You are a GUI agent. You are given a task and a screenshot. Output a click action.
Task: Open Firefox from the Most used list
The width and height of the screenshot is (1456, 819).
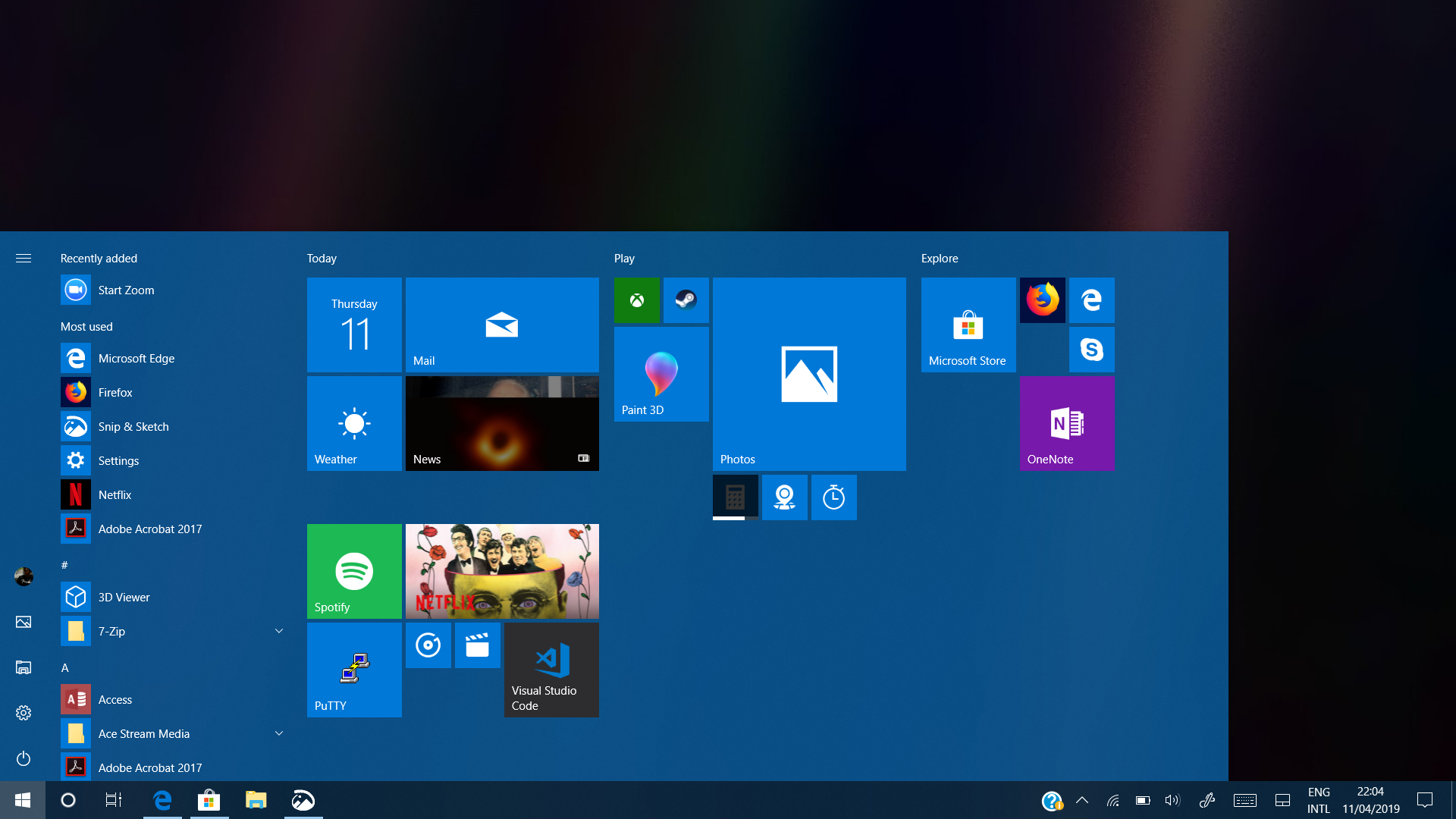(x=174, y=392)
